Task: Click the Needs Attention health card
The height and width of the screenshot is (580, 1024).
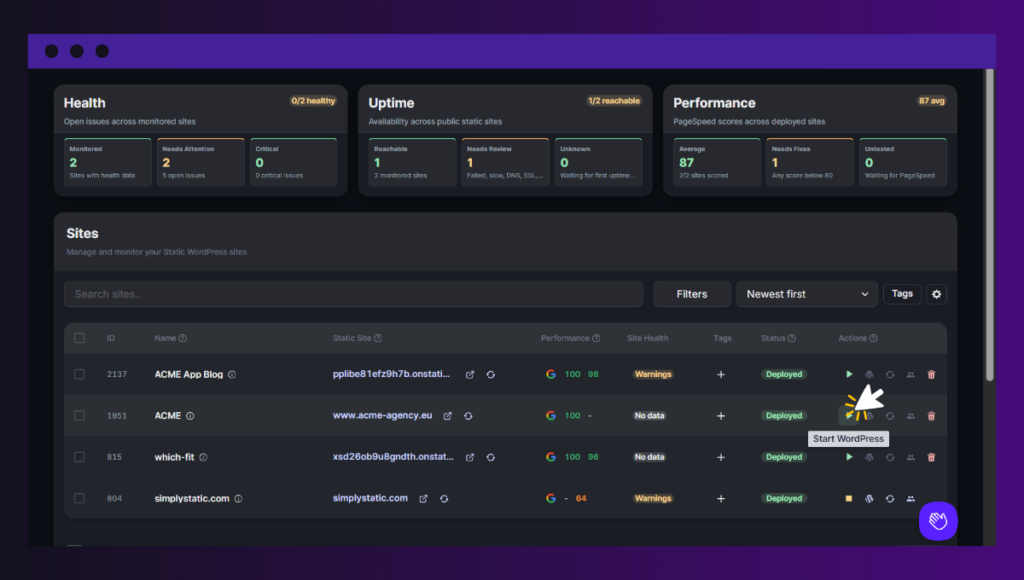Action: 200,162
